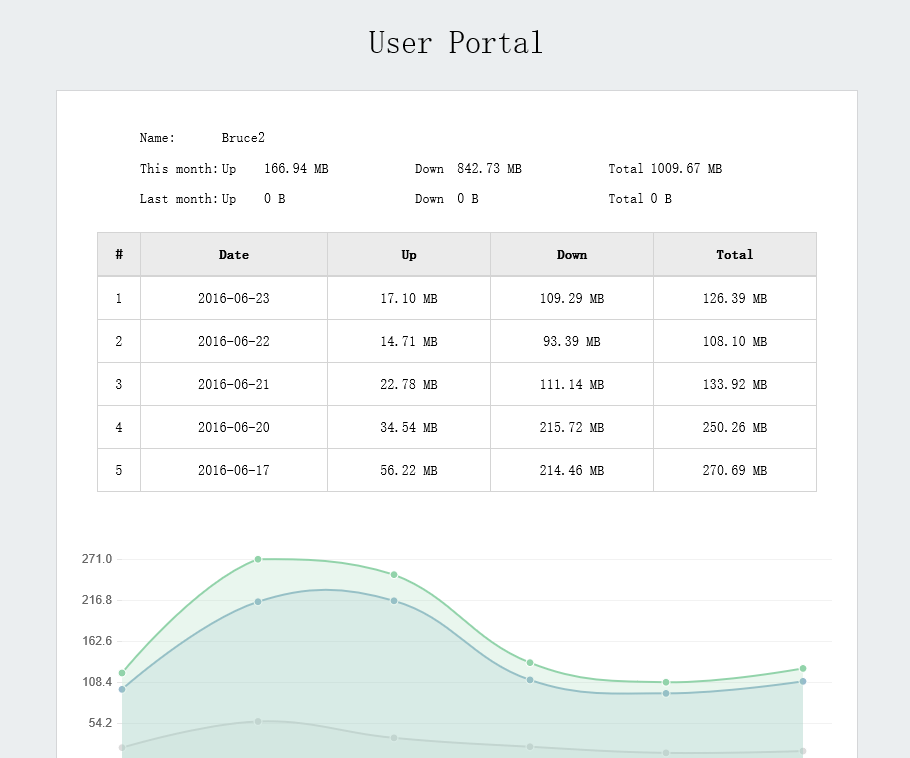Click the 842.73 MB down value
Screen dimensions: 910x758
click(489, 168)
